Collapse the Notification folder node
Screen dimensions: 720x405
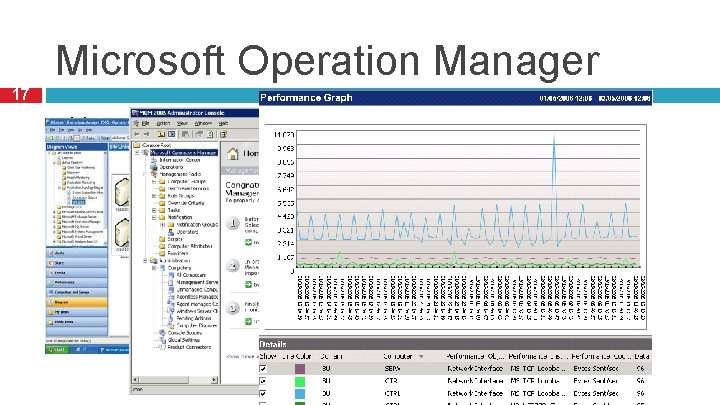(x=154, y=218)
